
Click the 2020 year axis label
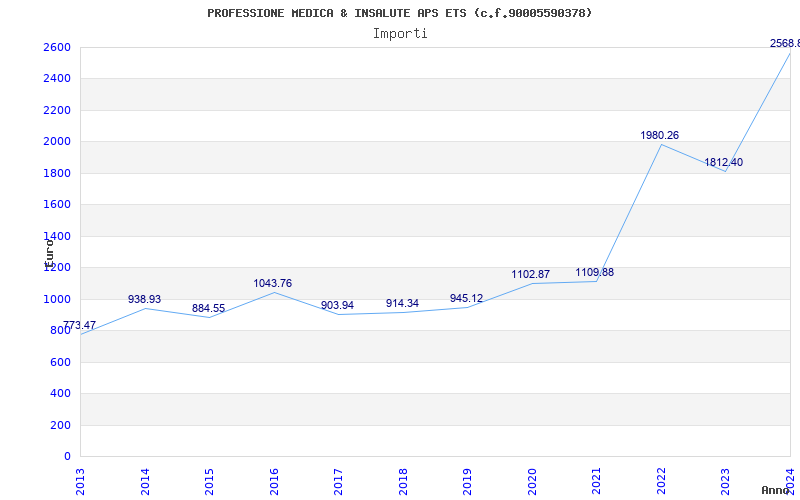point(532,482)
